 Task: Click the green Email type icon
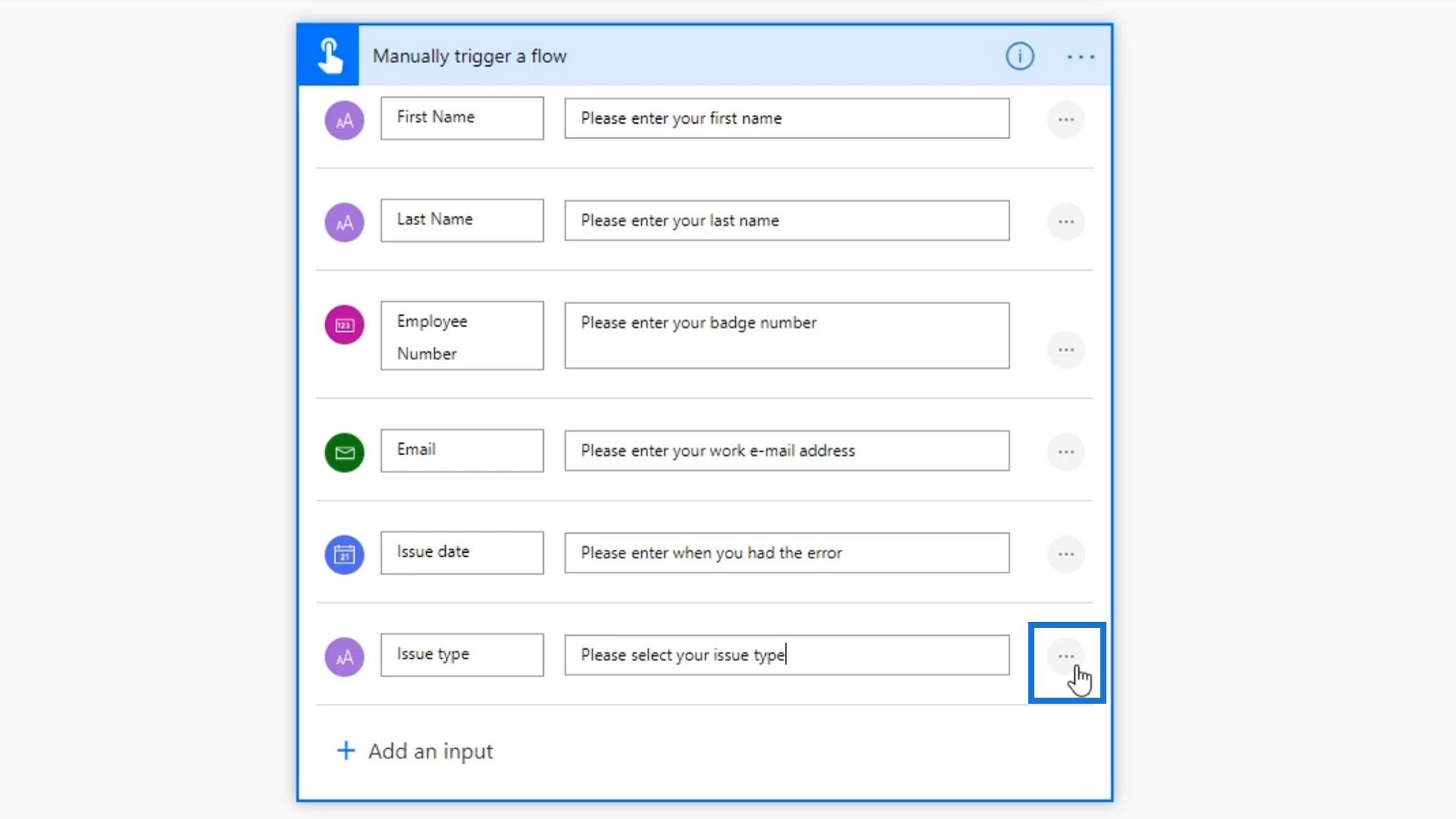[x=344, y=453]
